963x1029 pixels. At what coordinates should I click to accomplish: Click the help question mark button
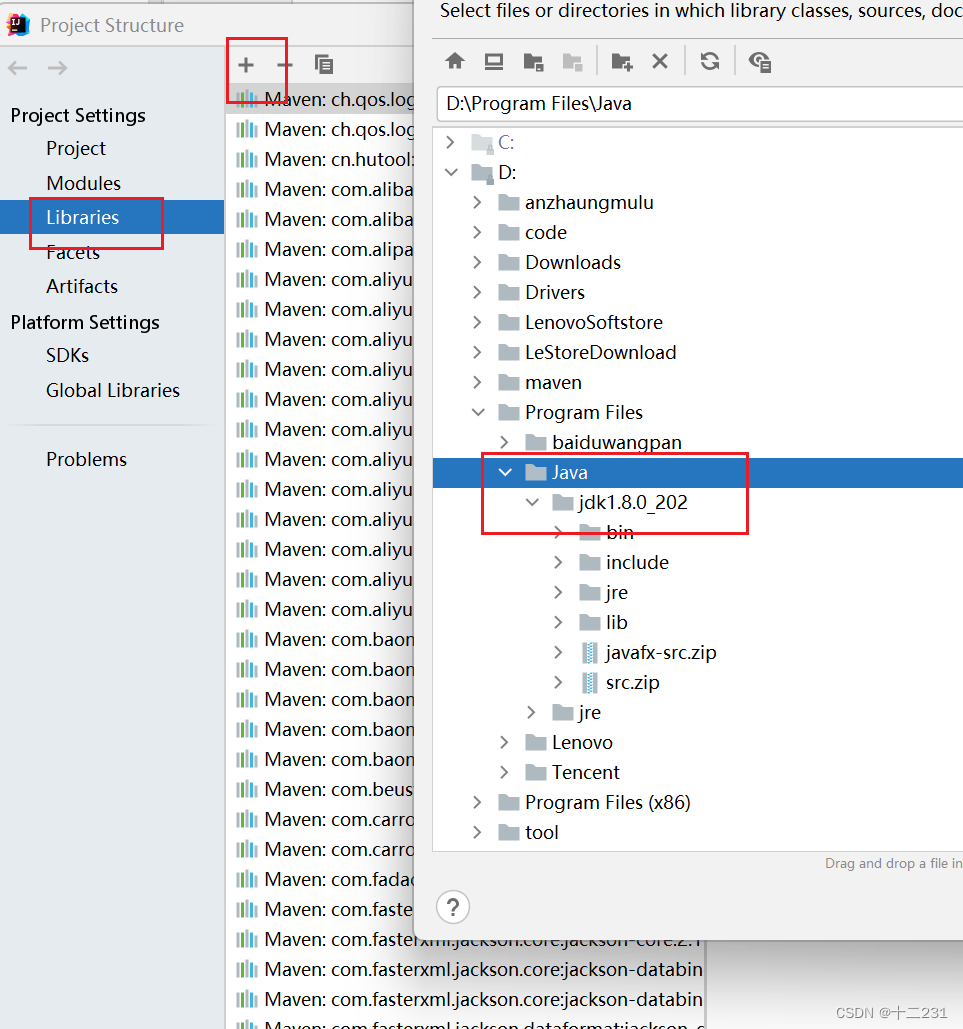tap(452, 907)
